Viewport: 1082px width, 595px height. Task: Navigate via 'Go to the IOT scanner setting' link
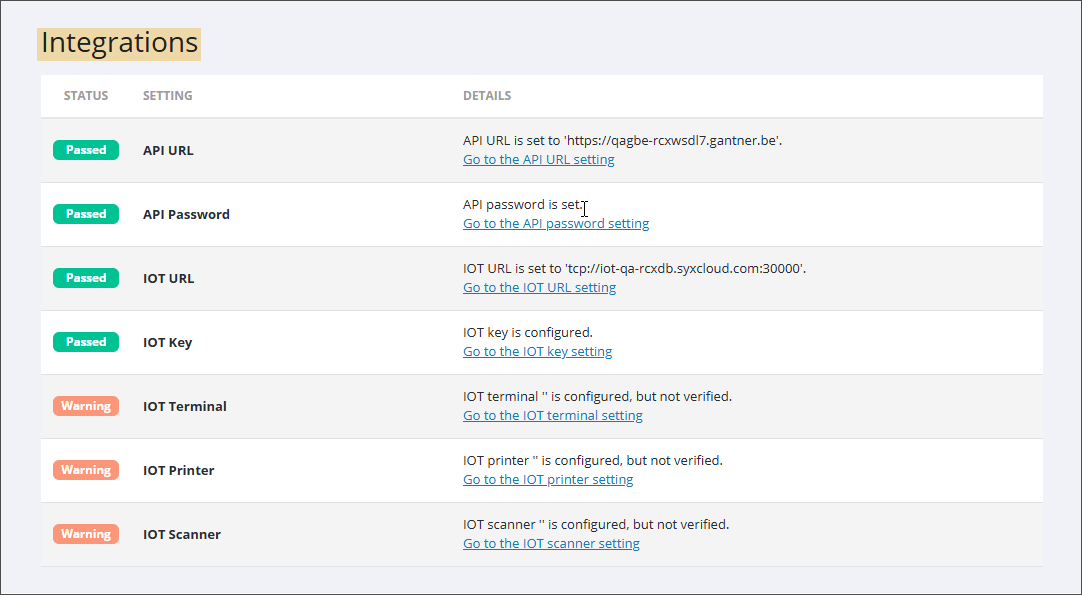click(551, 544)
